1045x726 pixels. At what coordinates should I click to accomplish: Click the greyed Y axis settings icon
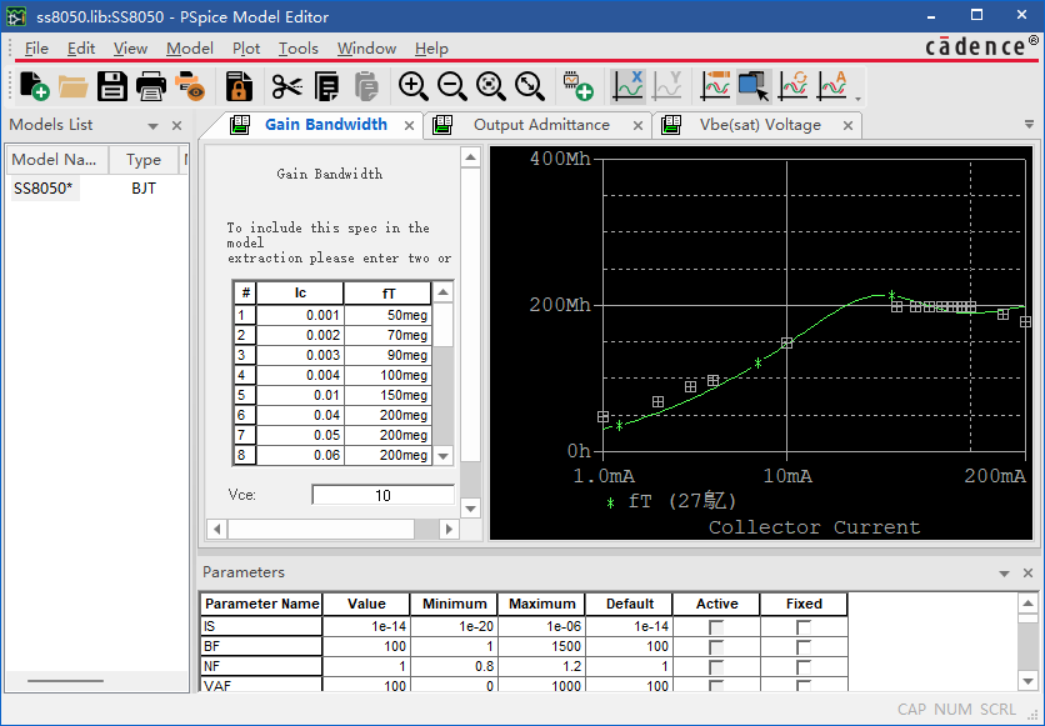667,86
